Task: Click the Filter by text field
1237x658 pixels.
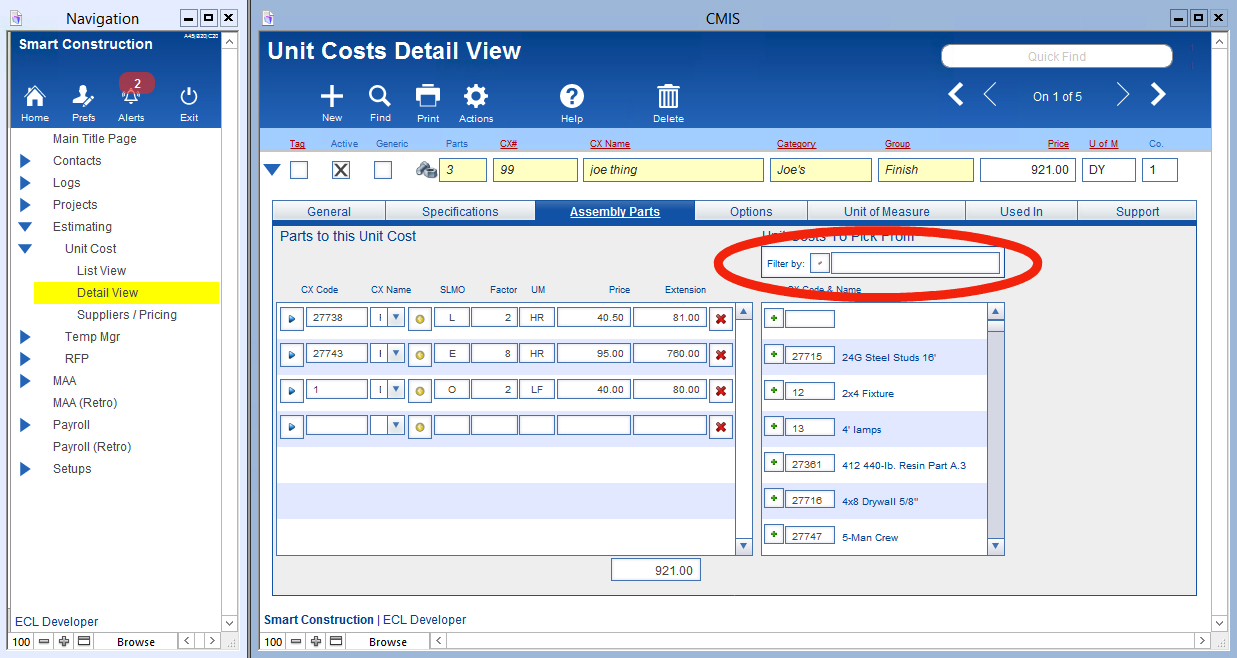Action: pos(915,263)
